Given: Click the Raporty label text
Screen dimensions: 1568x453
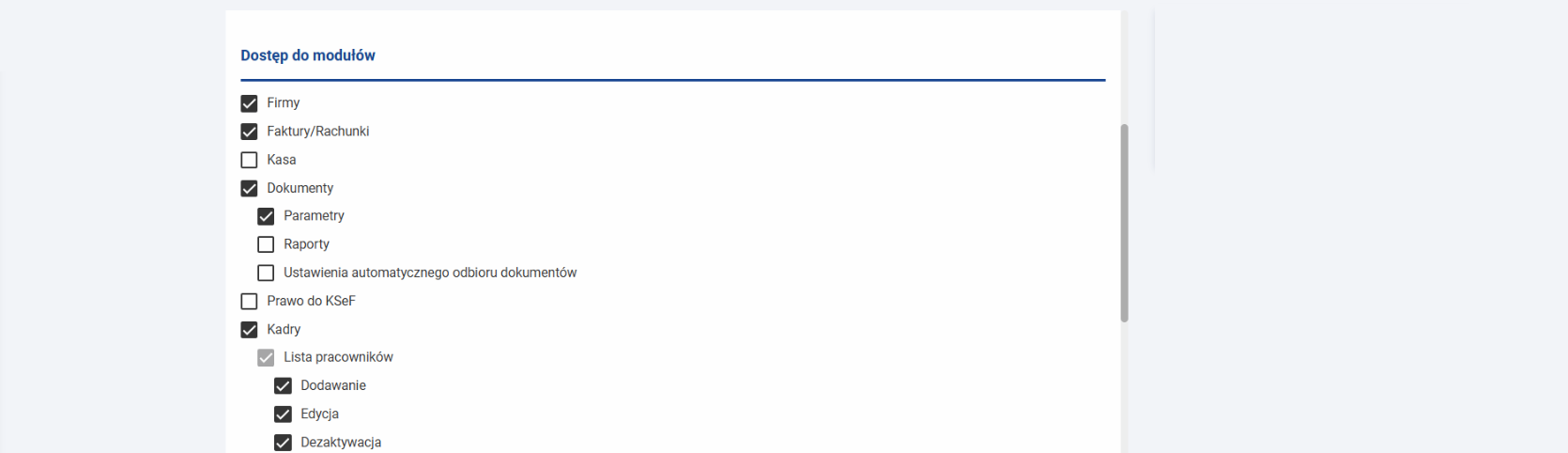Looking at the screenshot, I should tap(306, 244).
